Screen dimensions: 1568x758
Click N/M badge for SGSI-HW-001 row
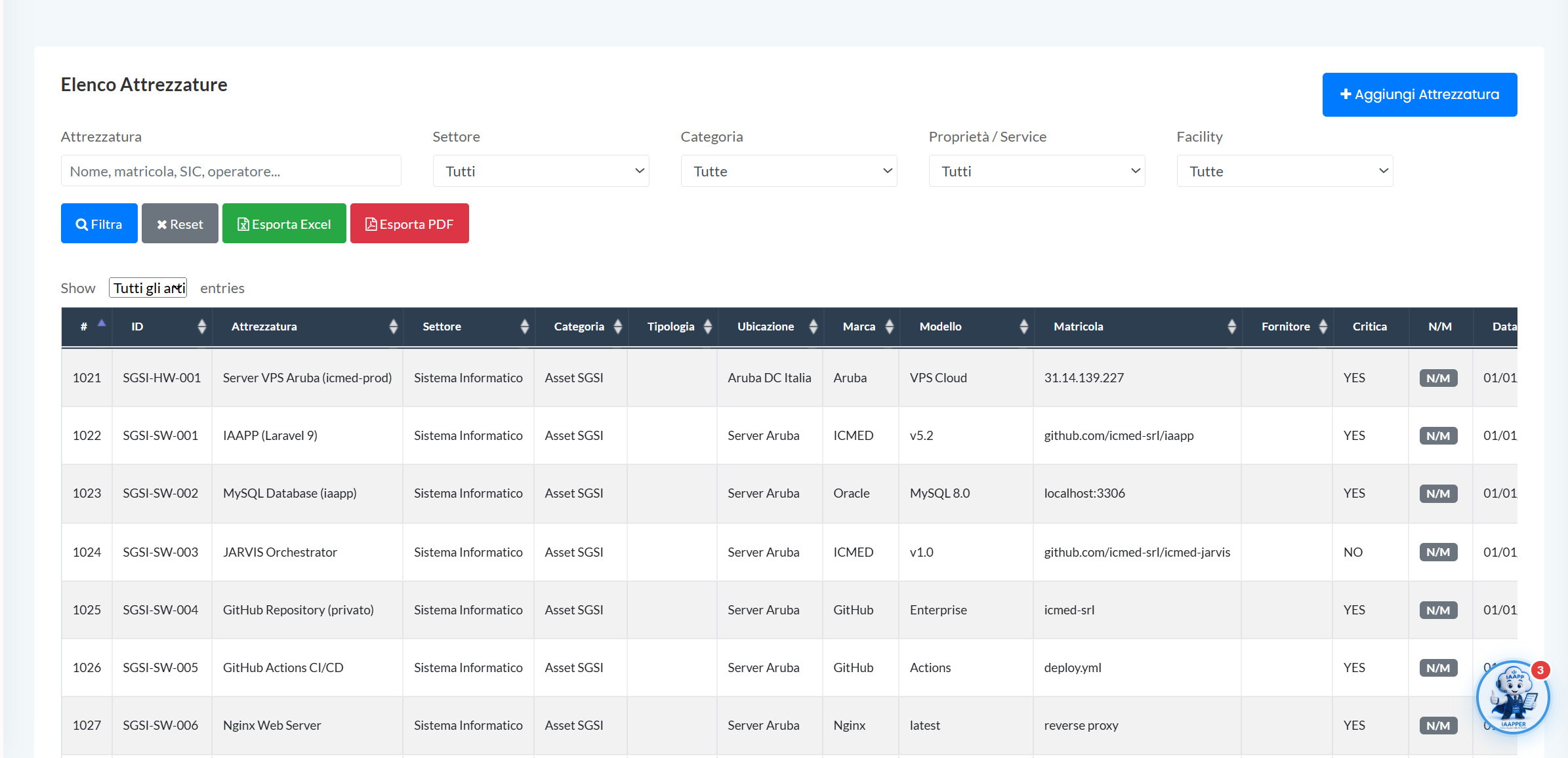1438,378
